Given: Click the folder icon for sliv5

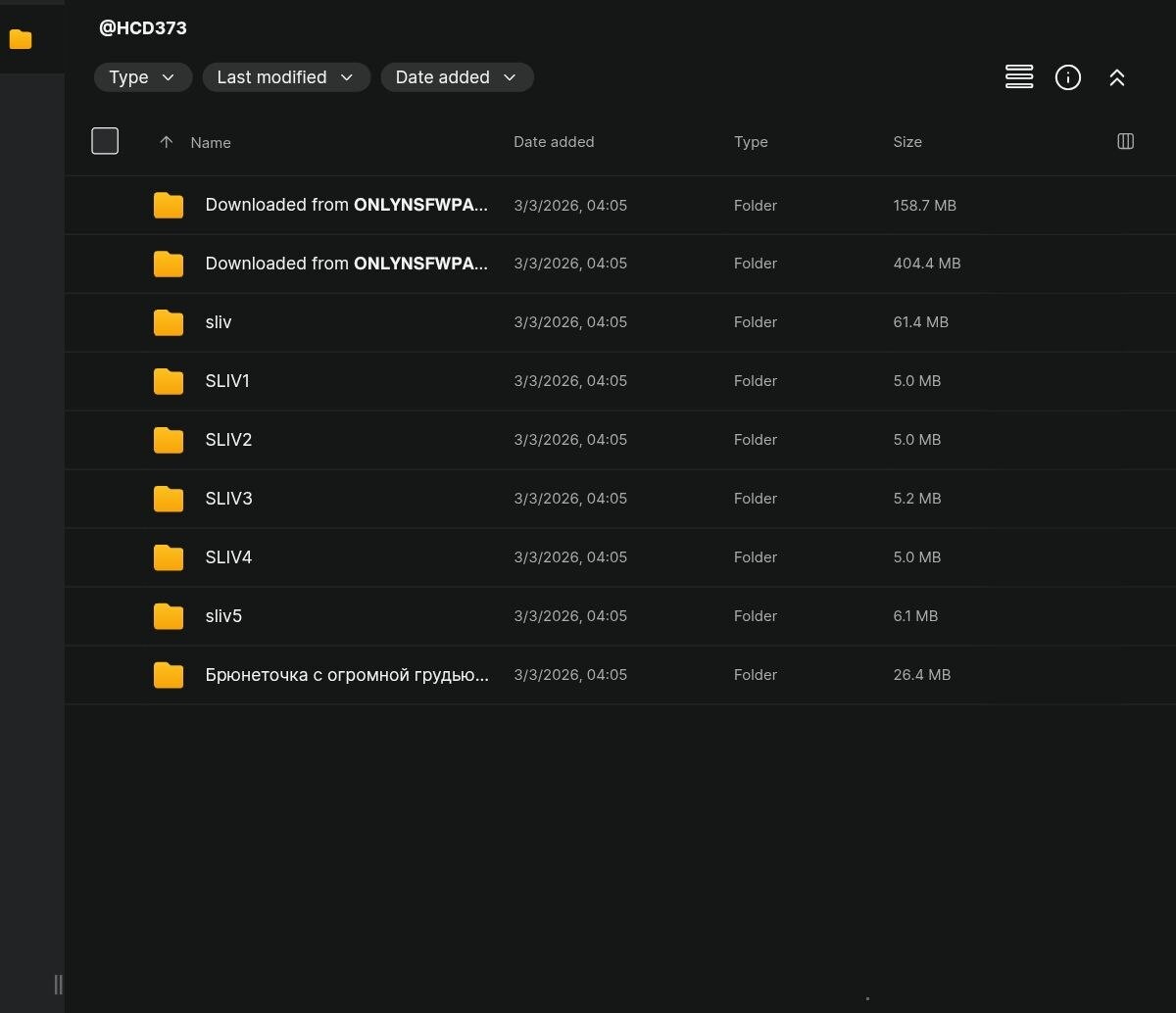Looking at the screenshot, I should (169, 616).
